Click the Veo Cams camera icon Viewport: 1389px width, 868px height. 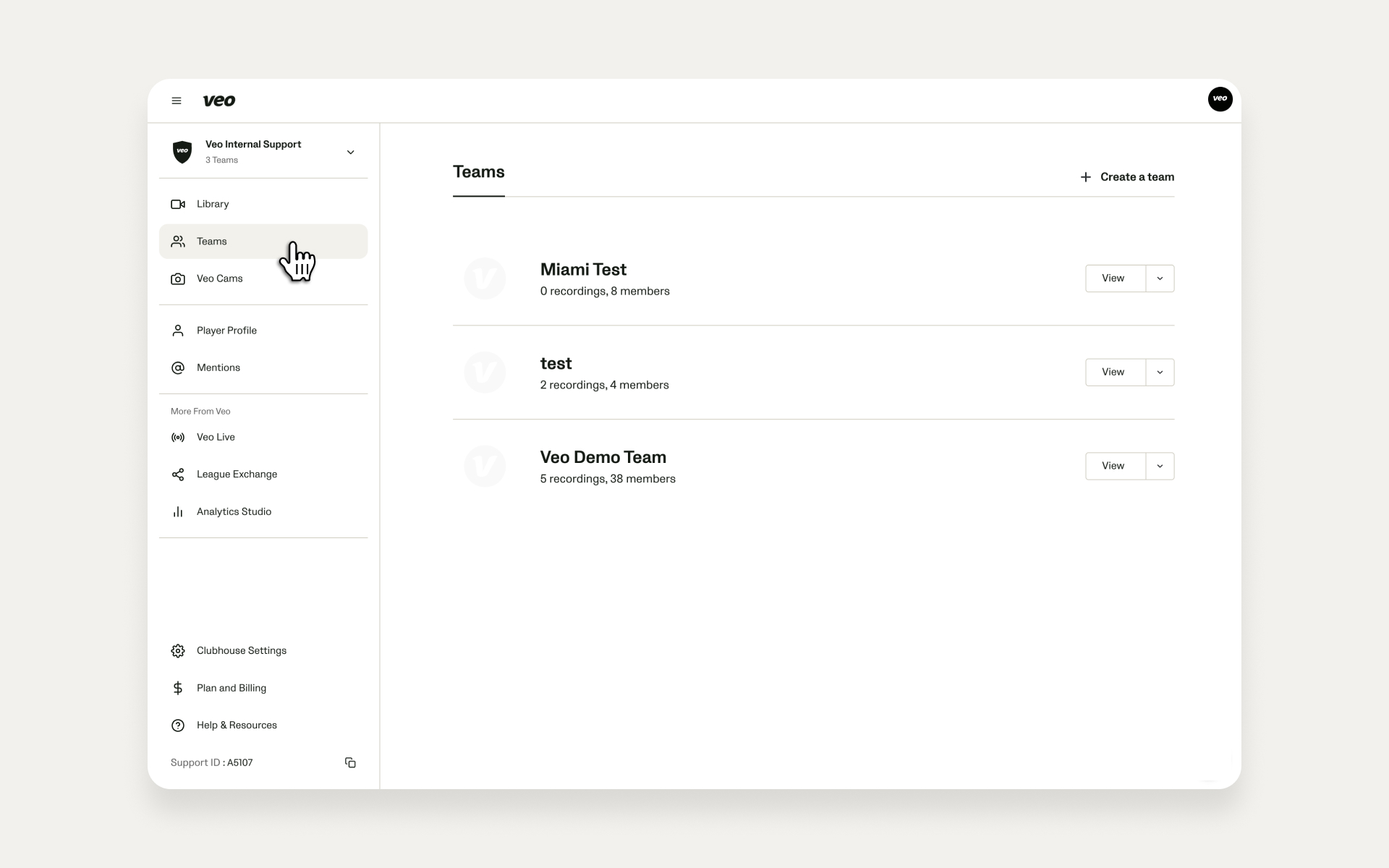(177, 278)
